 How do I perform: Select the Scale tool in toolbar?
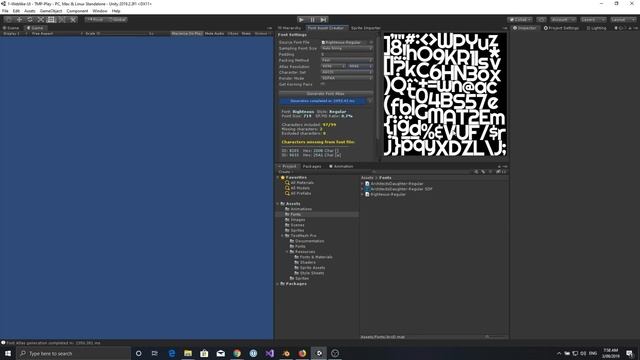pyautogui.click(x=40, y=20)
